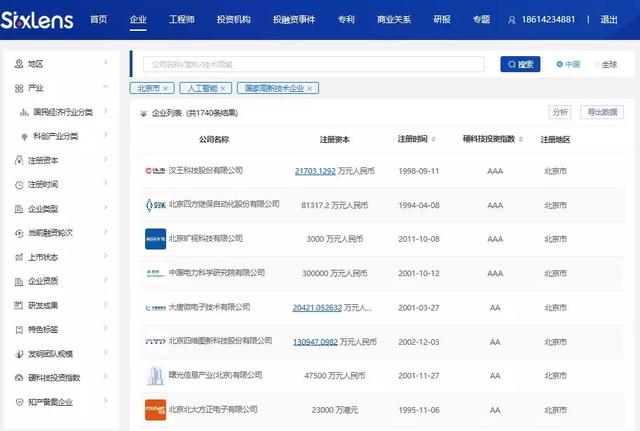Expand the 注册时间 filter chevron

tap(106, 183)
